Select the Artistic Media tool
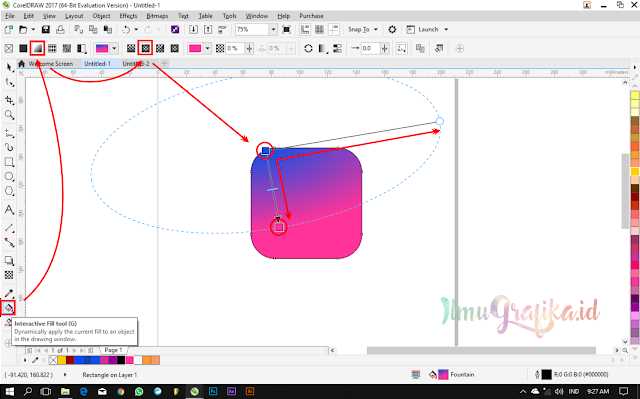This screenshot has height=399, width=640. [x=9, y=147]
